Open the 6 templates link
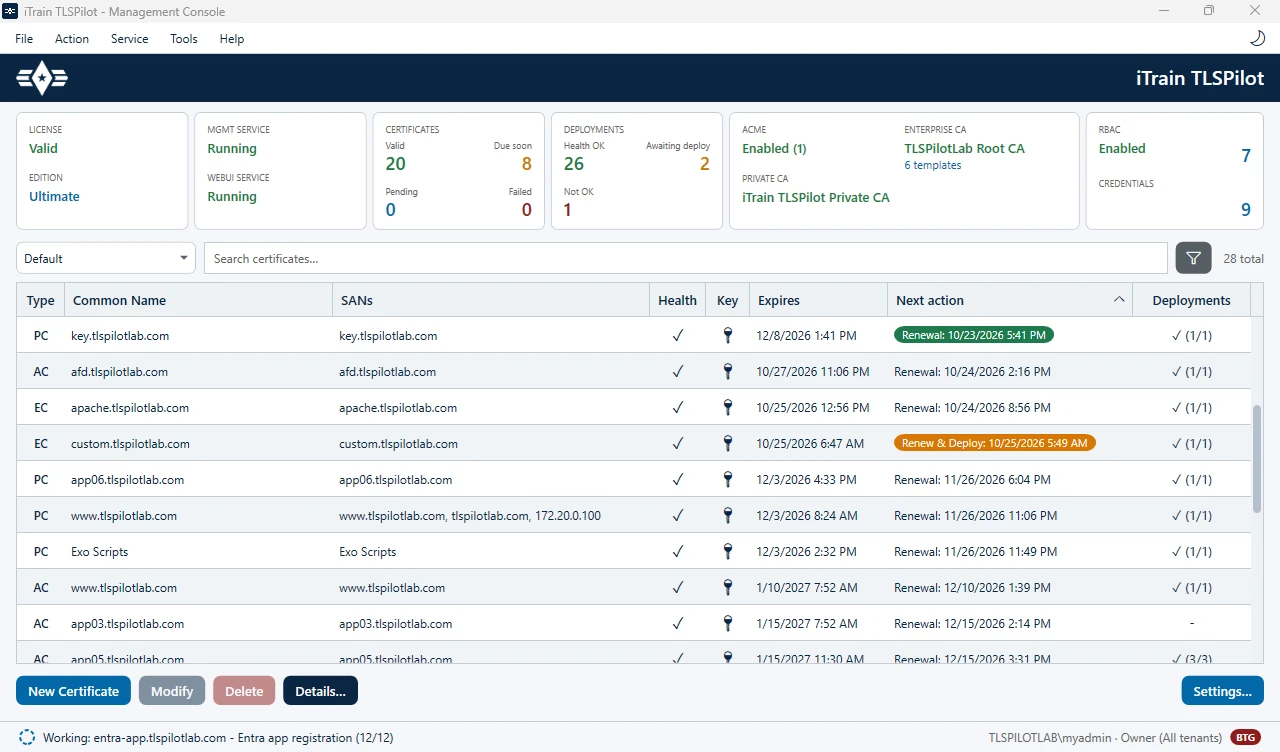Image resolution: width=1280 pixels, height=752 pixels. [x=933, y=165]
